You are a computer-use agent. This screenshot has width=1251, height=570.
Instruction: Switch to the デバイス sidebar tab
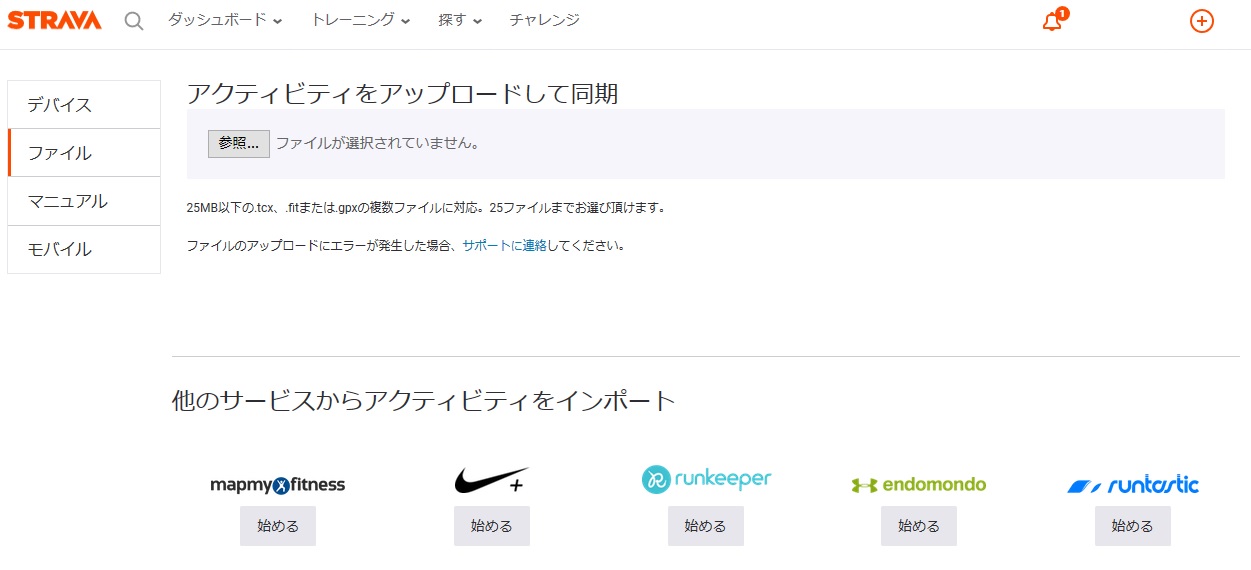pyautogui.click(x=84, y=105)
